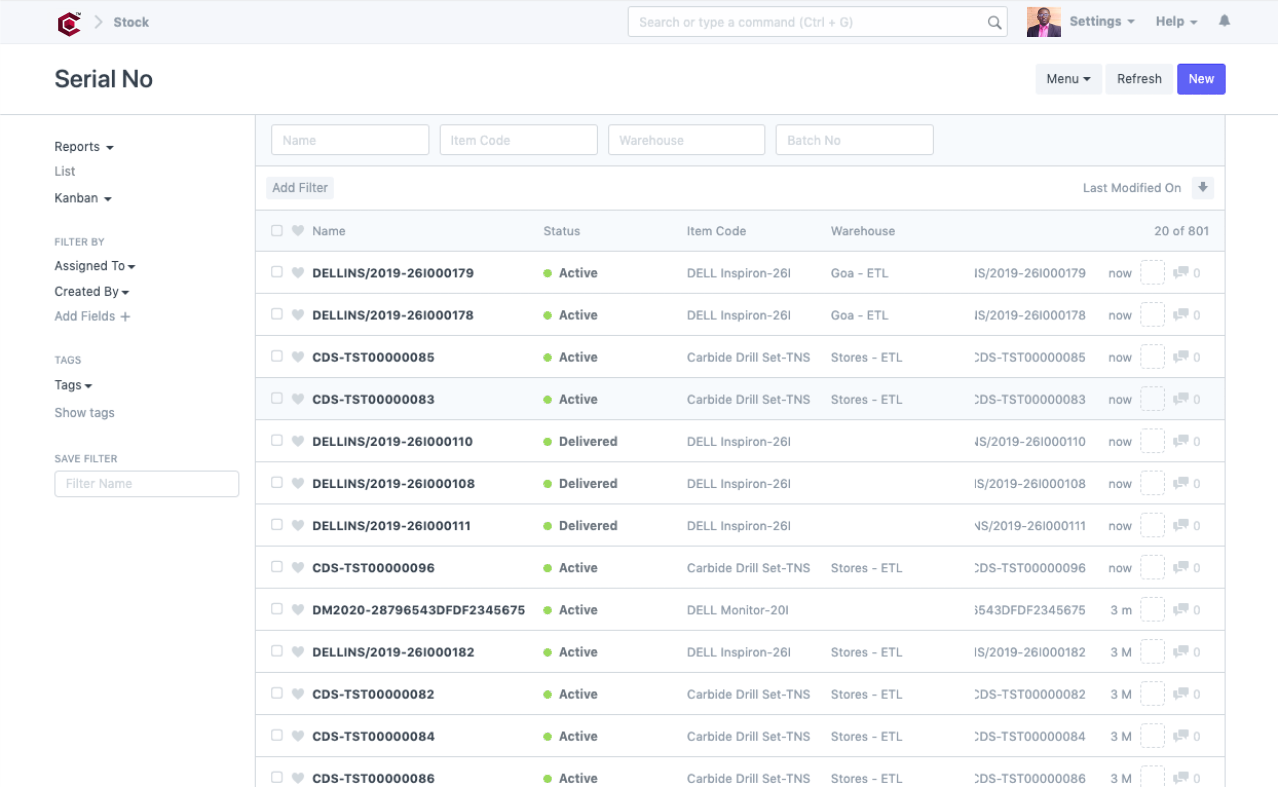This screenshot has height=803, width=1280.
Task: Open comments icon on the CDS-TST00000085 row
Action: tap(1182, 357)
